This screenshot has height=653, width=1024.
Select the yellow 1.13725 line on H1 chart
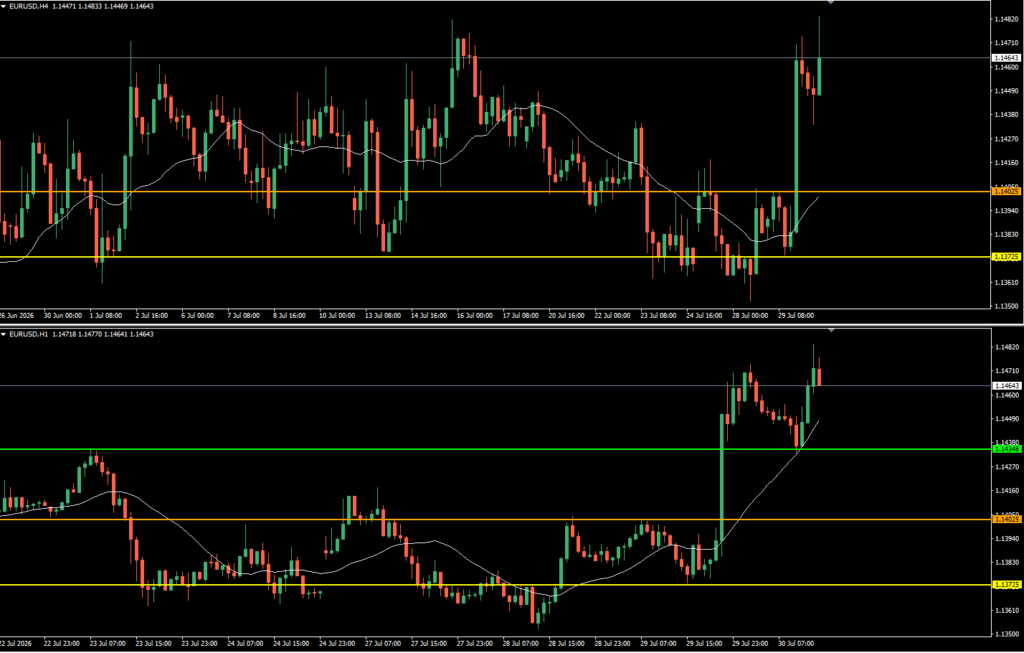495,584
